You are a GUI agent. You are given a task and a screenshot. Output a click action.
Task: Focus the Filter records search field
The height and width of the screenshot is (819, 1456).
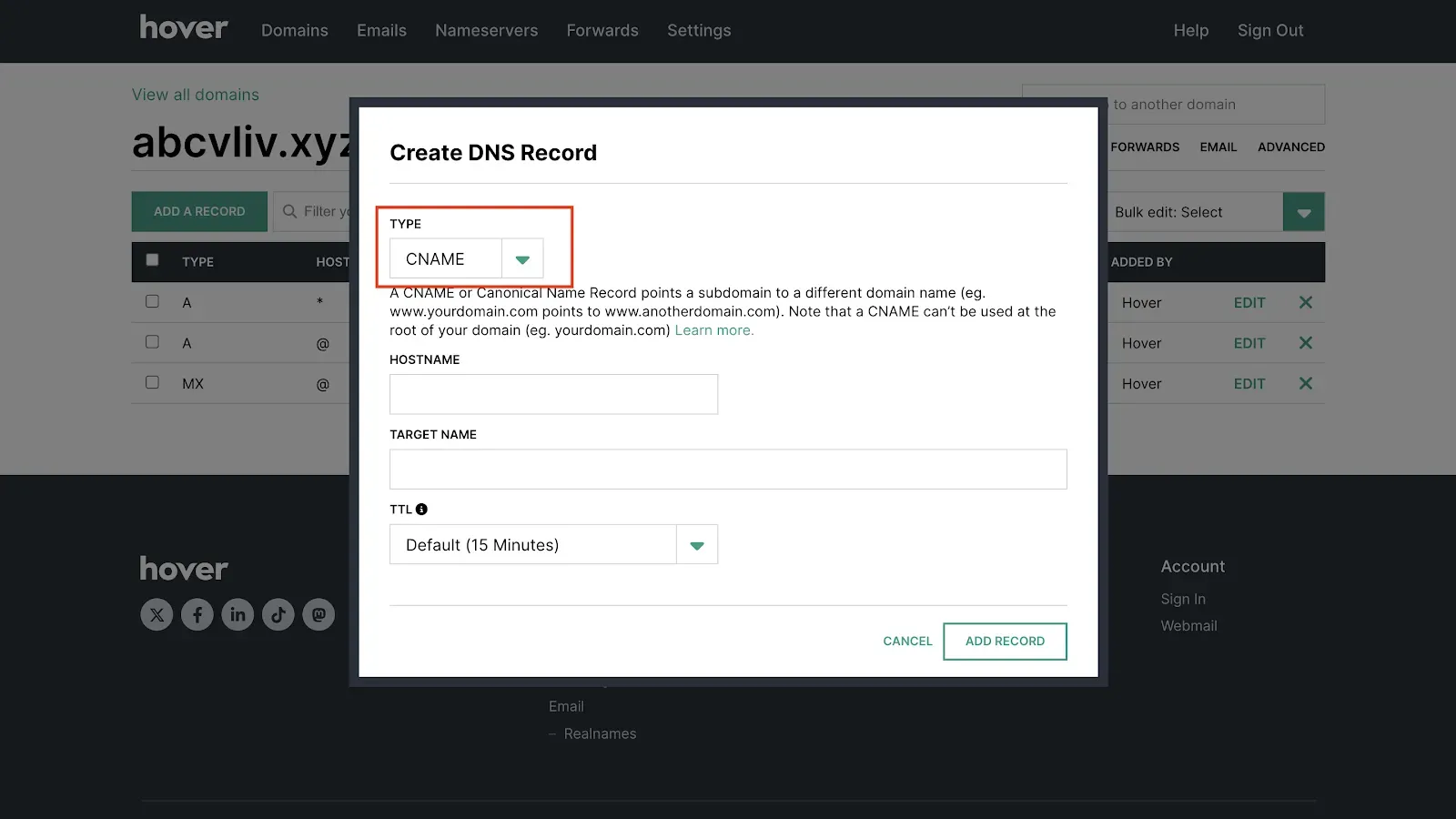pyautogui.click(x=312, y=211)
